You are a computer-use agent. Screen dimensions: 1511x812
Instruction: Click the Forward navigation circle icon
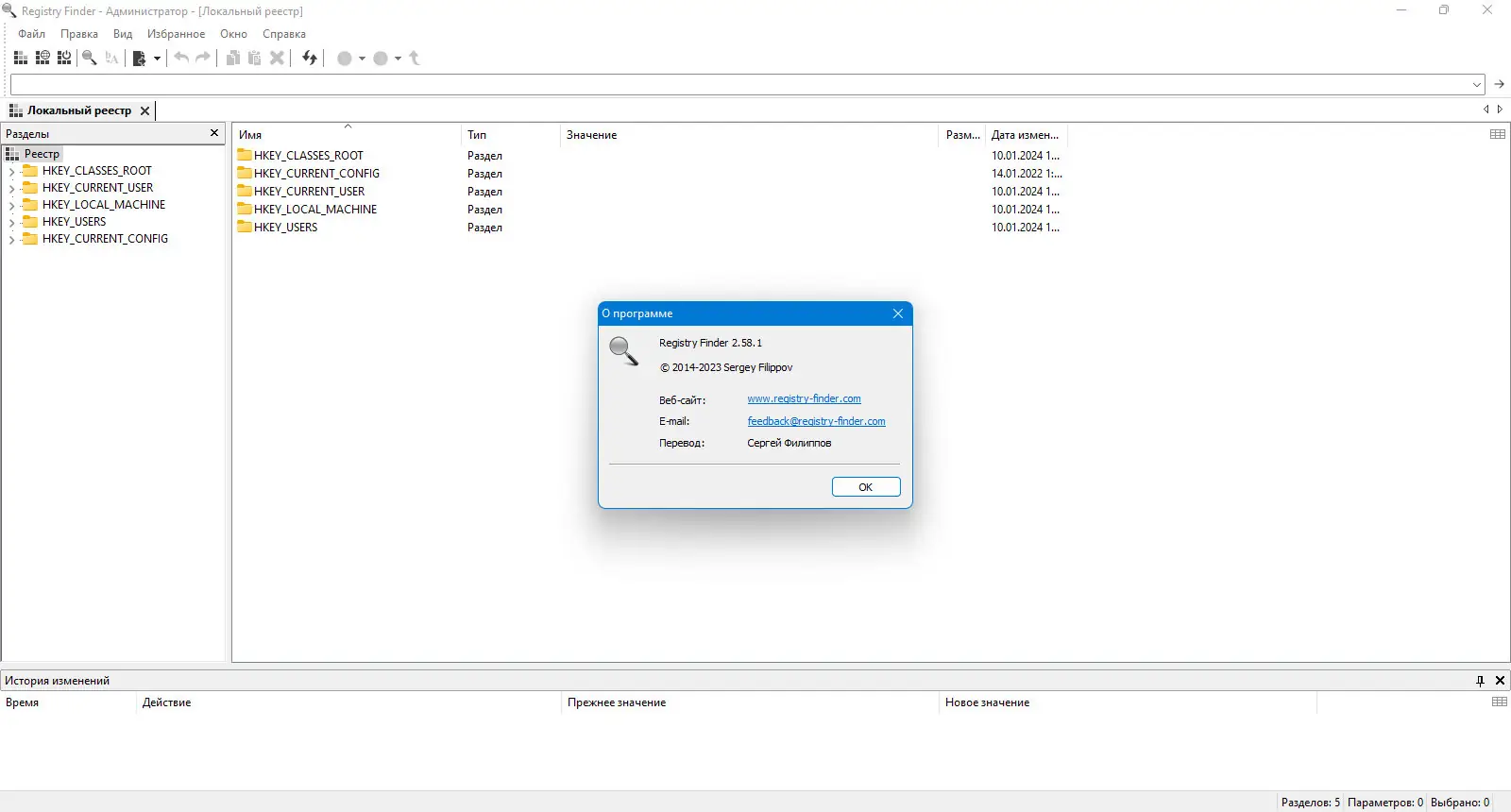click(381, 59)
